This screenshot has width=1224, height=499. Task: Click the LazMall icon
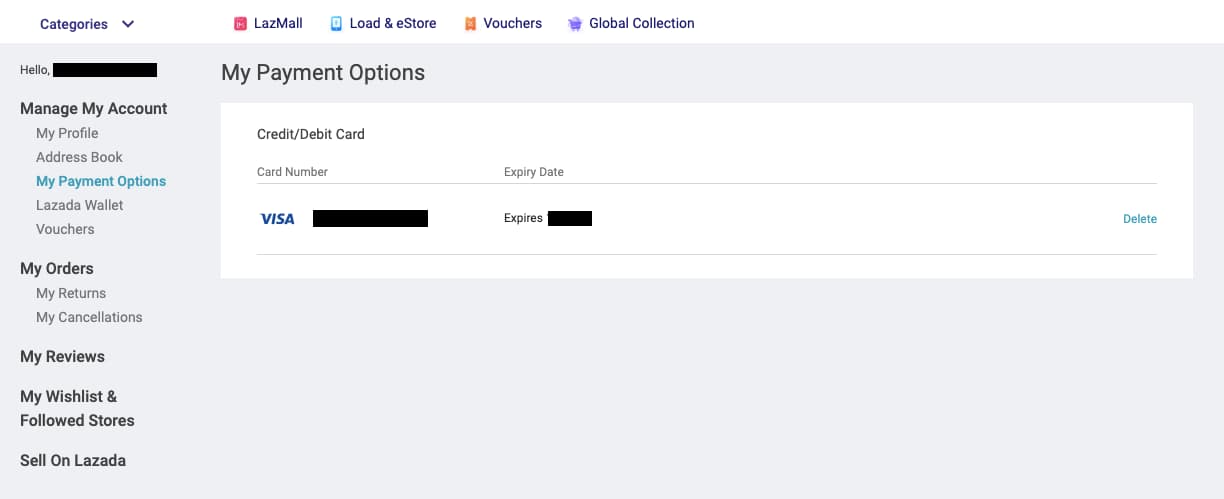coord(240,24)
